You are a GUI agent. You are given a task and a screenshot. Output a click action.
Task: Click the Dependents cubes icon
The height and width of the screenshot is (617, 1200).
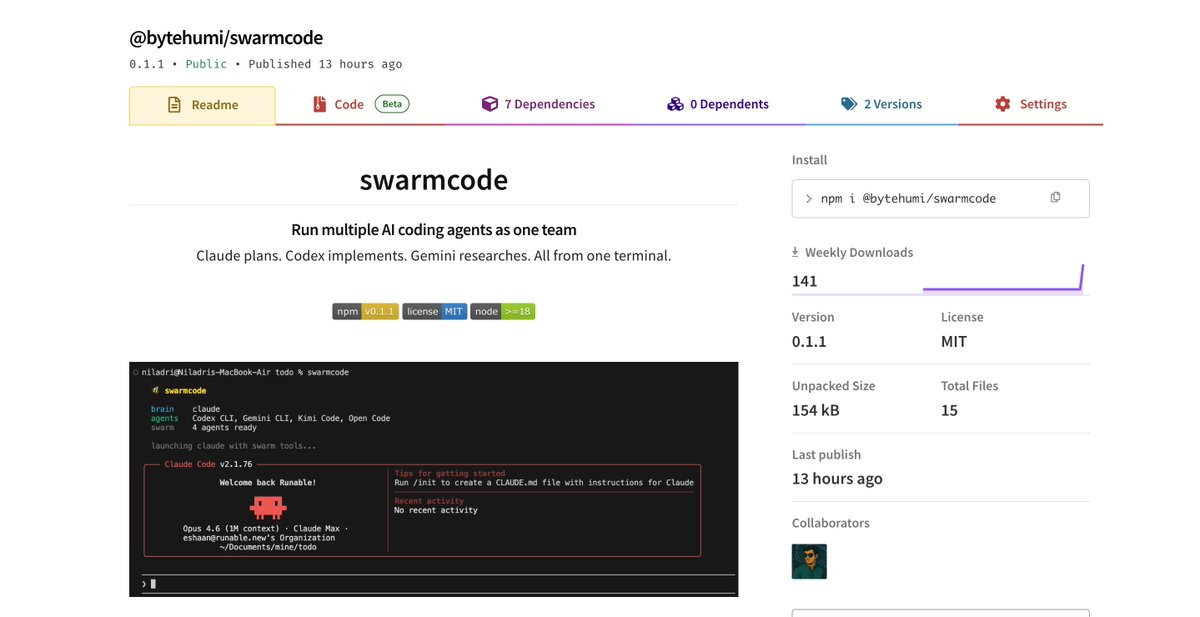pos(675,104)
